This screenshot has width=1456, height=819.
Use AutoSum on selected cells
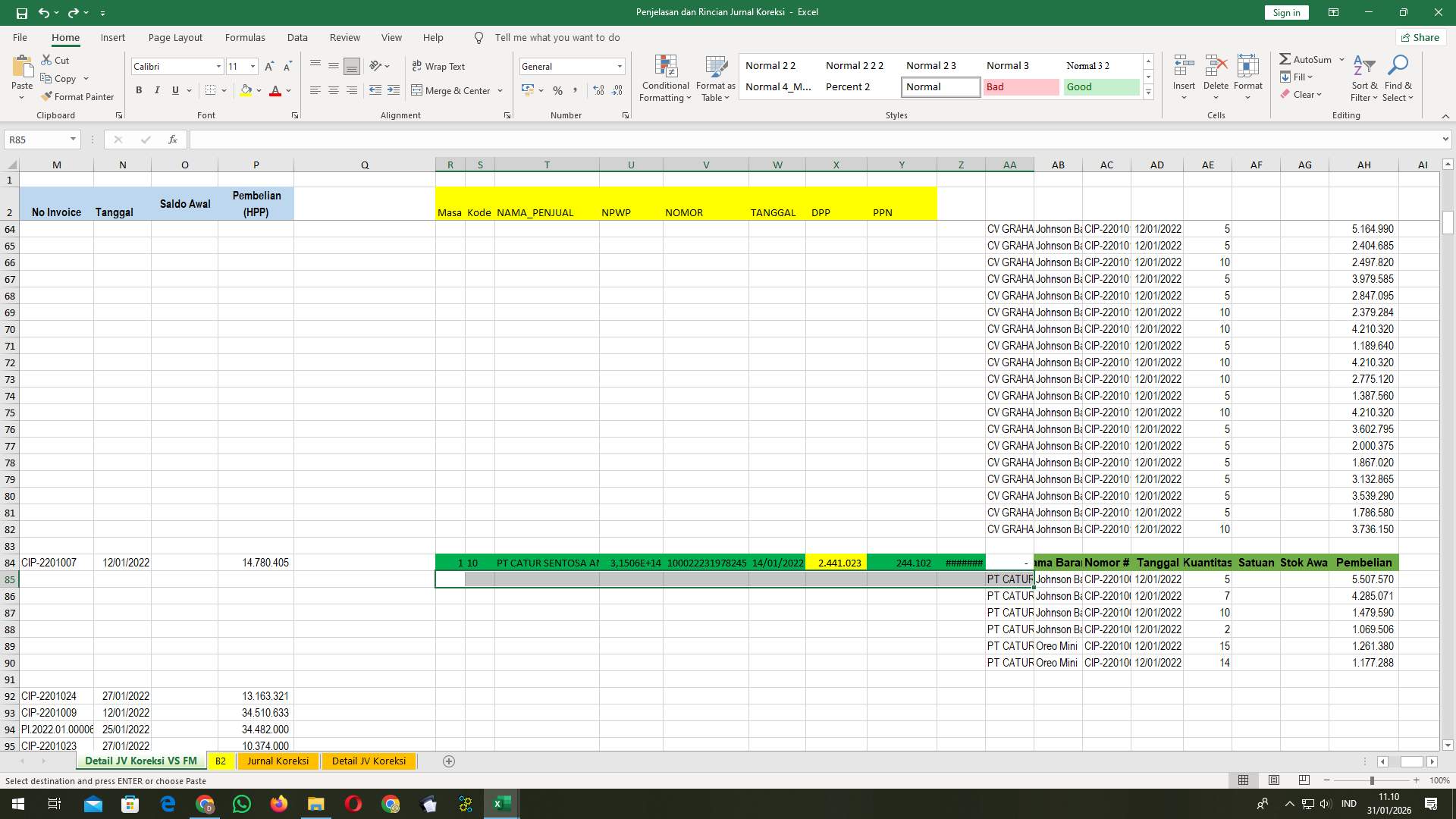(x=1307, y=58)
